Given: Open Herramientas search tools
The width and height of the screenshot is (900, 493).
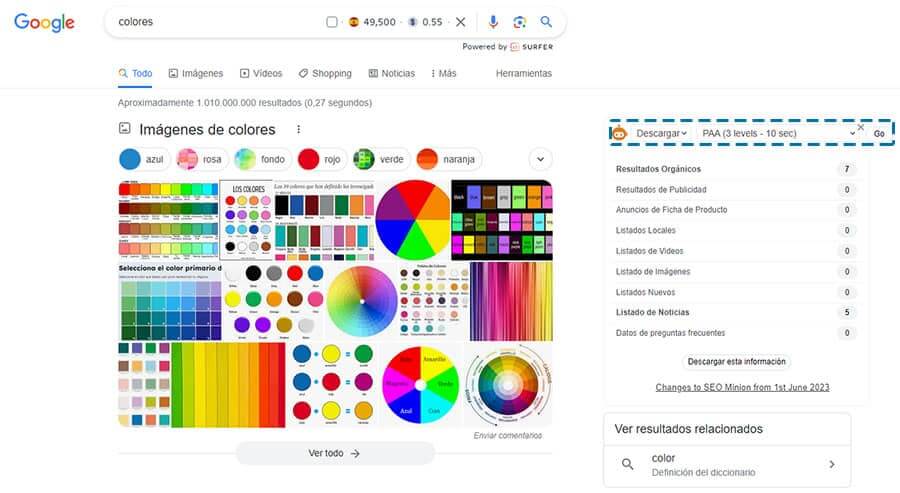Looking at the screenshot, I should (523, 73).
